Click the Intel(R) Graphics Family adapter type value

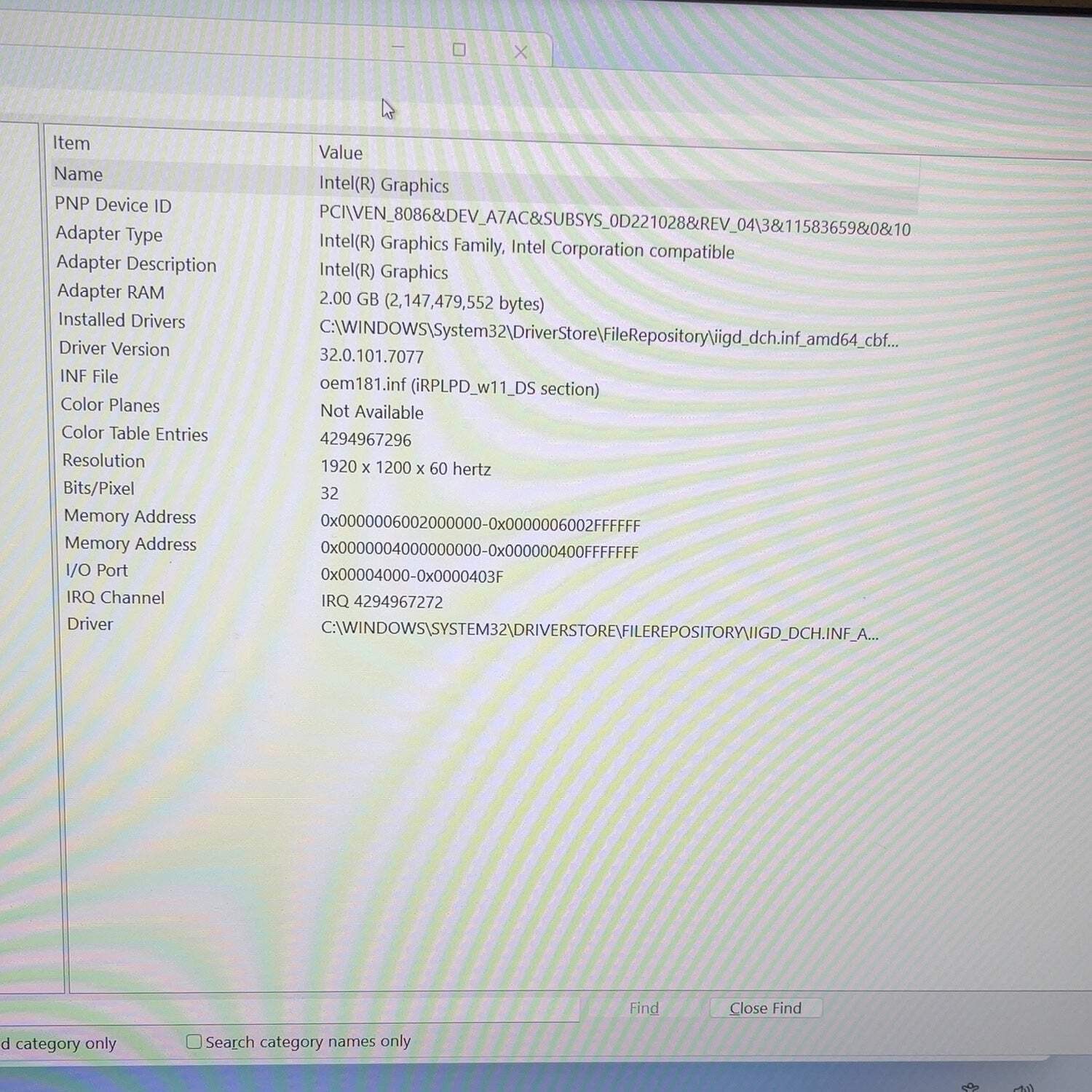pos(526,247)
